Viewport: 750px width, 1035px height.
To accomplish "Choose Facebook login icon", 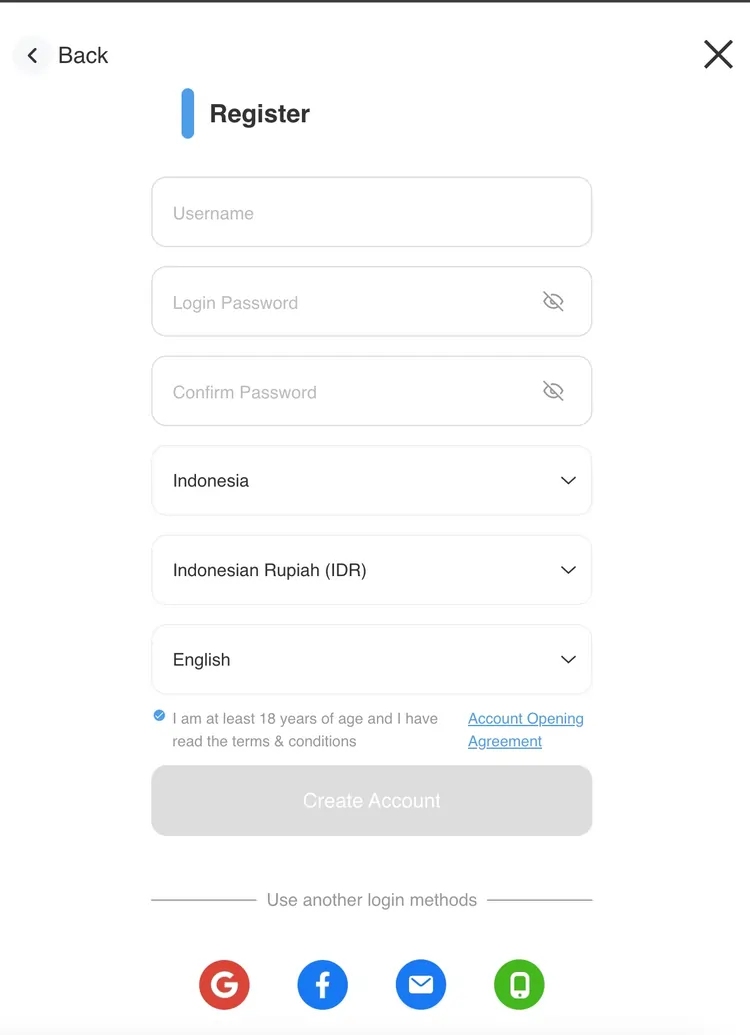I will pos(322,985).
